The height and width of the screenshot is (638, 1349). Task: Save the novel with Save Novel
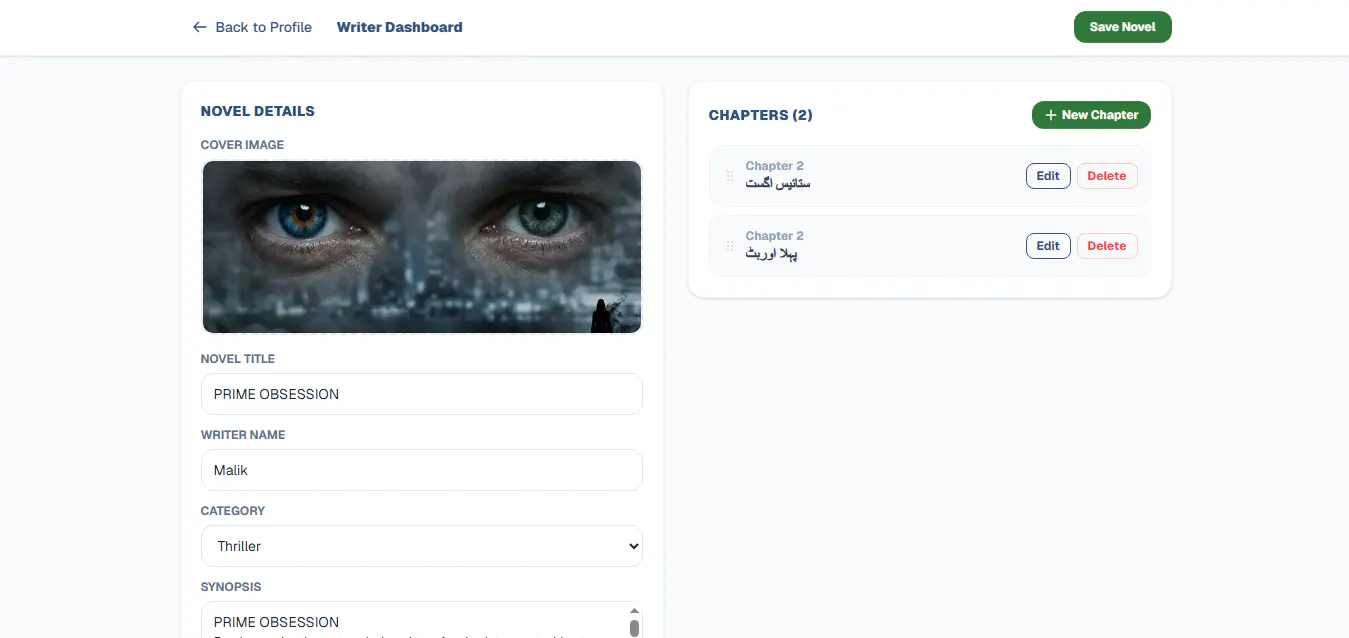[1122, 27]
